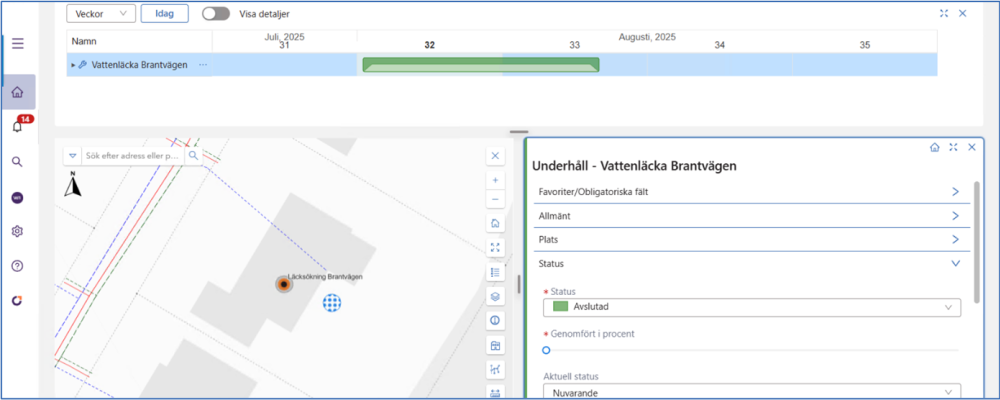This screenshot has width=1000, height=400.
Task: Click the address search input field
Action: pyautogui.click(x=132, y=157)
